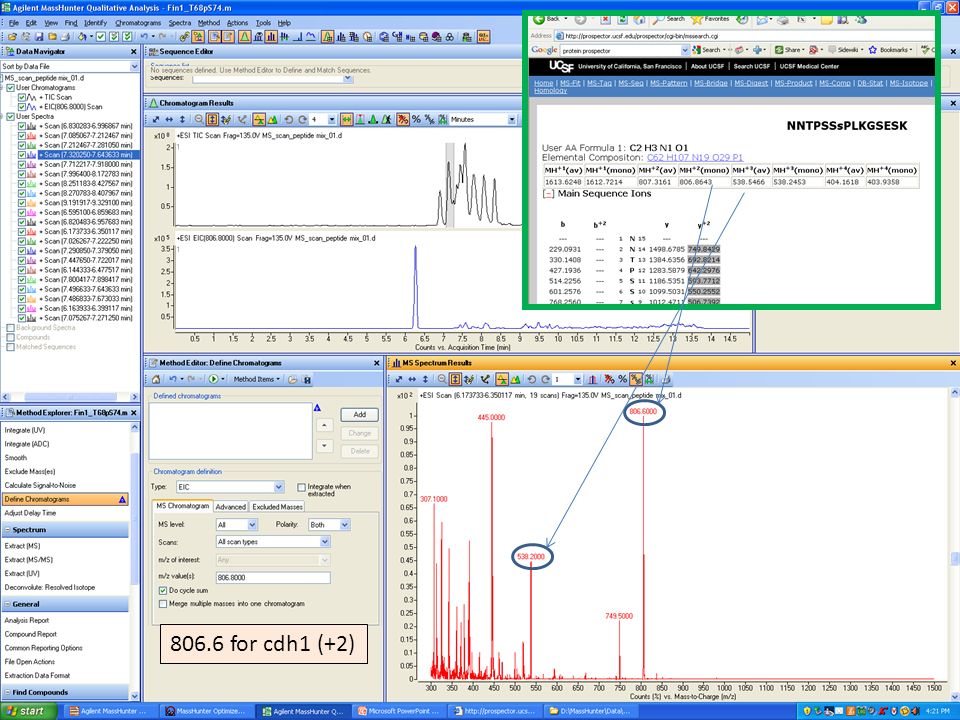This screenshot has width=960, height=720.
Task: Uncheck the EIC(806.8000) Scan checkbox
Action: pyautogui.click(x=22, y=107)
